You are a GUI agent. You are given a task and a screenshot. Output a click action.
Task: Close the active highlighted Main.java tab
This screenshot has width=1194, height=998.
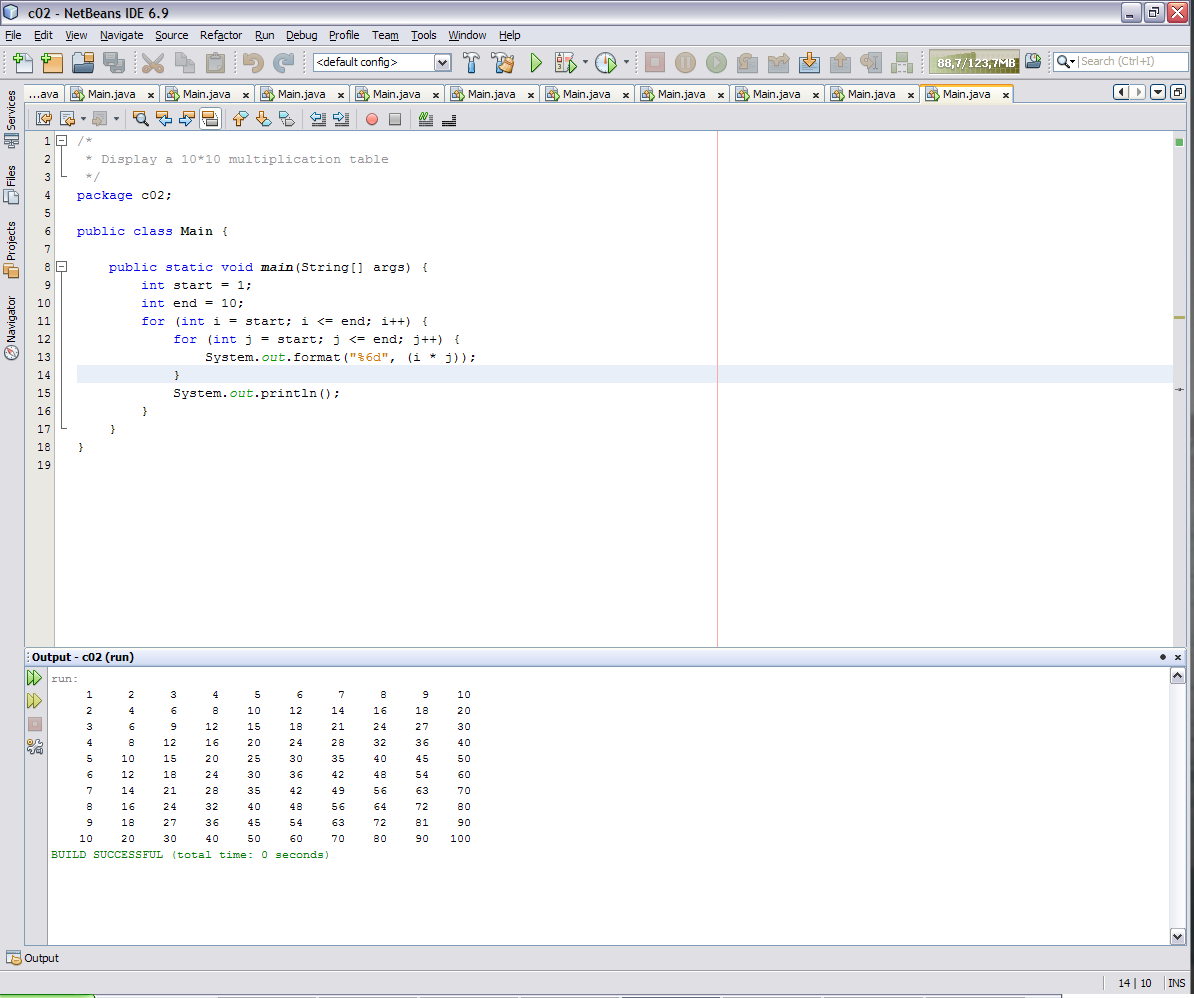(1006, 95)
